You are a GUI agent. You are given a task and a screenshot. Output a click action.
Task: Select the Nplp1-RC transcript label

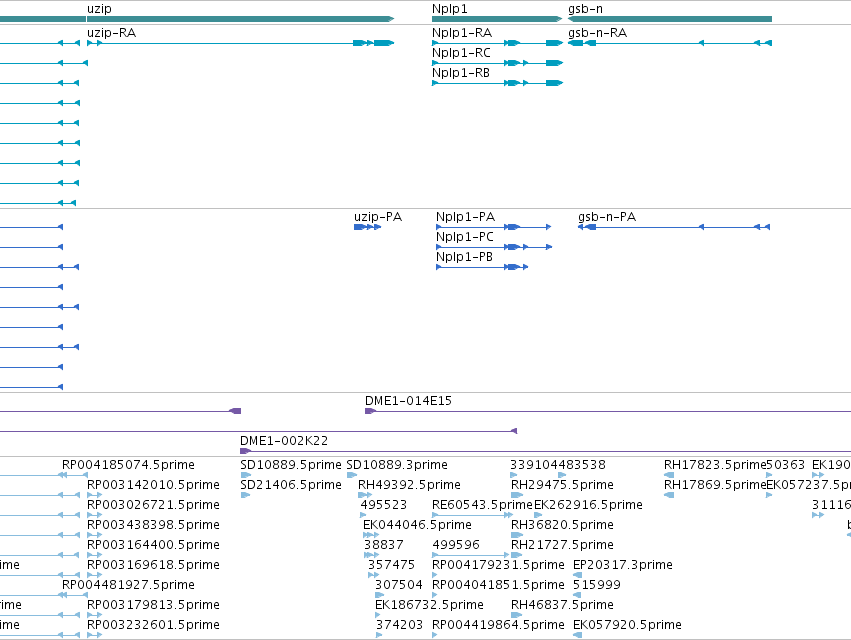coord(461,53)
